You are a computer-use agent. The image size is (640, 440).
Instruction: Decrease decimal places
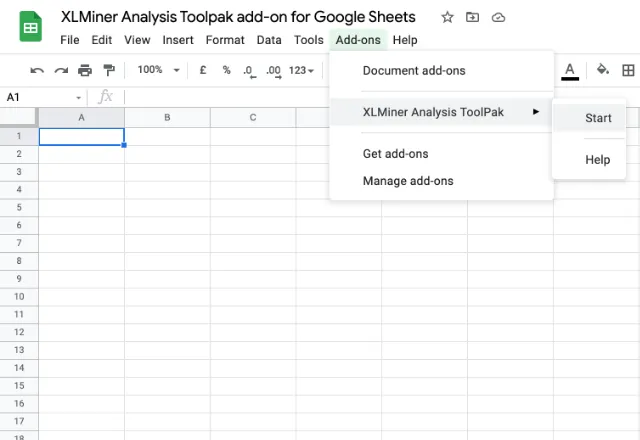click(x=249, y=71)
